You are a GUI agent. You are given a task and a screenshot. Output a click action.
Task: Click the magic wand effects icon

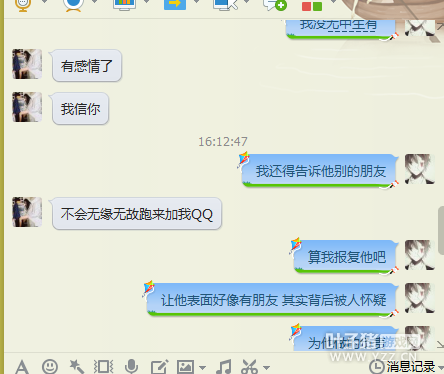tap(76, 367)
